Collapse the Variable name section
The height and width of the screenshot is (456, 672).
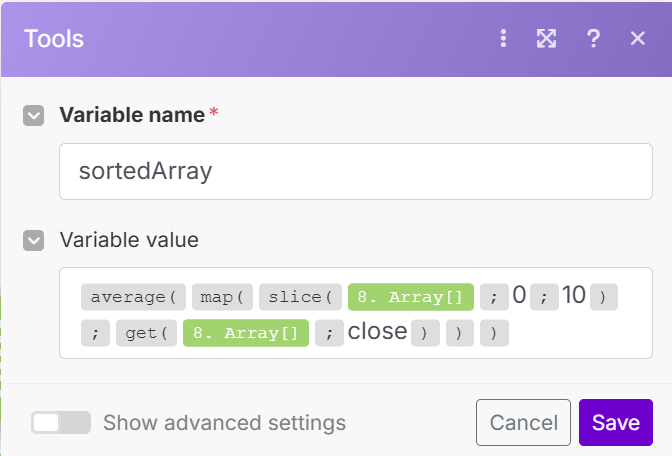click(x=34, y=115)
